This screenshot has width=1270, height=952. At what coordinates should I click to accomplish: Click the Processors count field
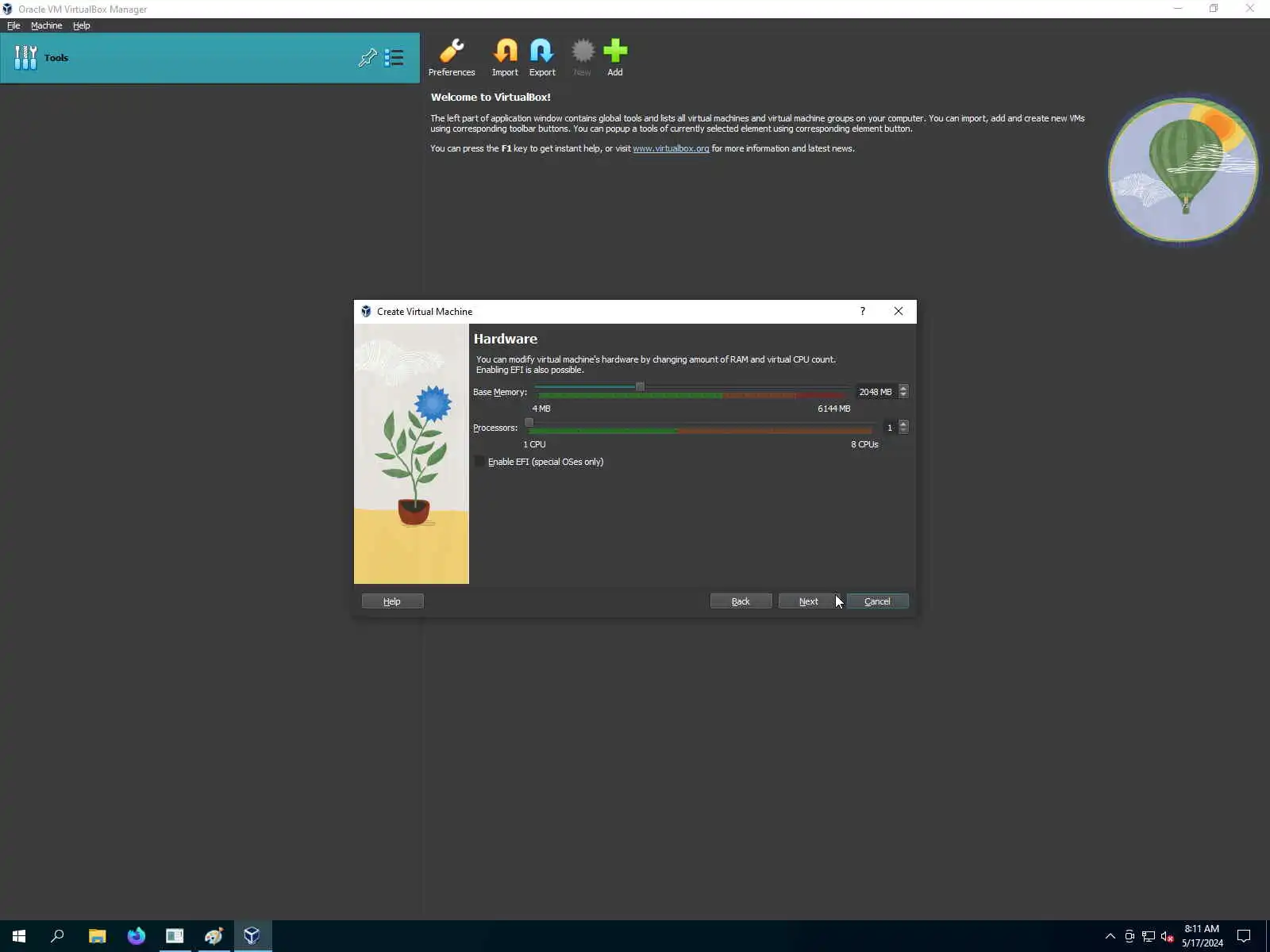891,428
